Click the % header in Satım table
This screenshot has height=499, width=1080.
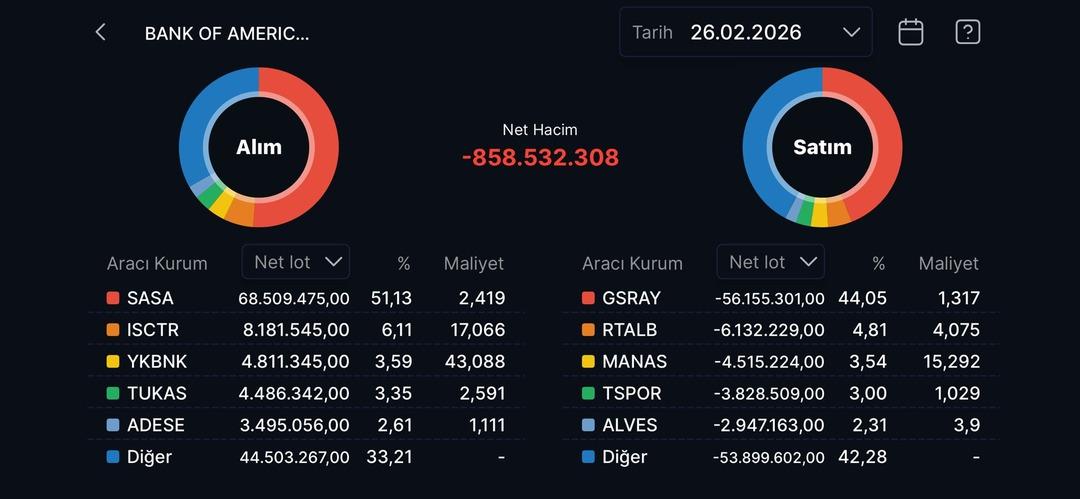click(x=878, y=264)
